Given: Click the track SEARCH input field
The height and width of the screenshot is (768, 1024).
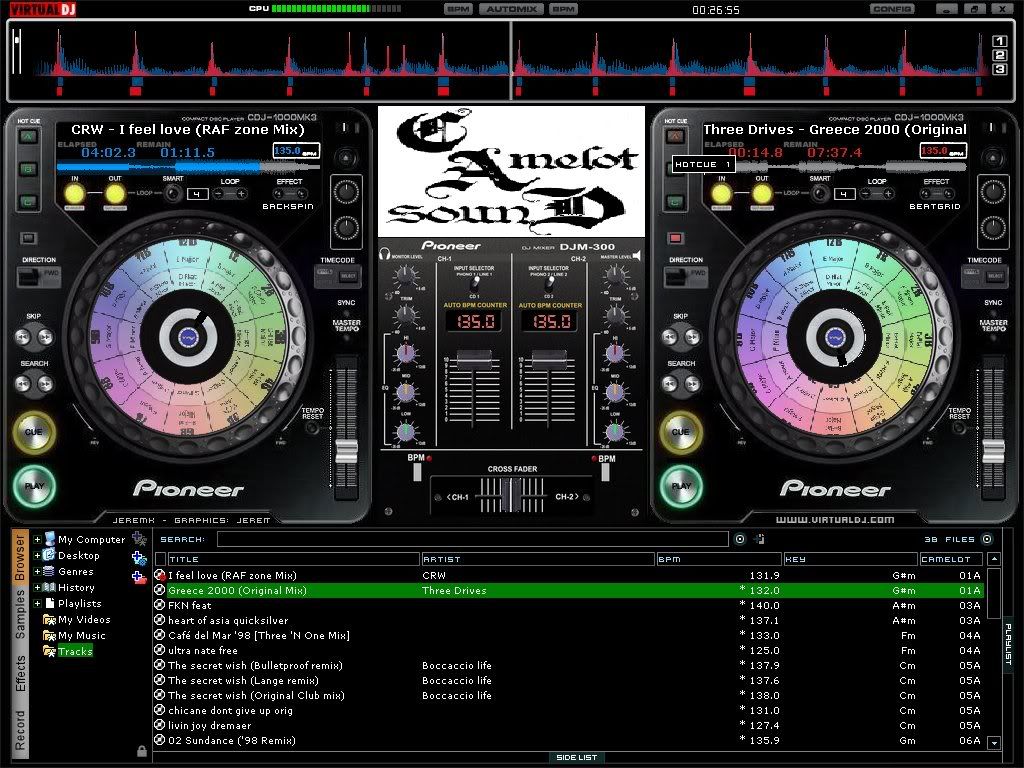Looking at the screenshot, I should coord(473,539).
